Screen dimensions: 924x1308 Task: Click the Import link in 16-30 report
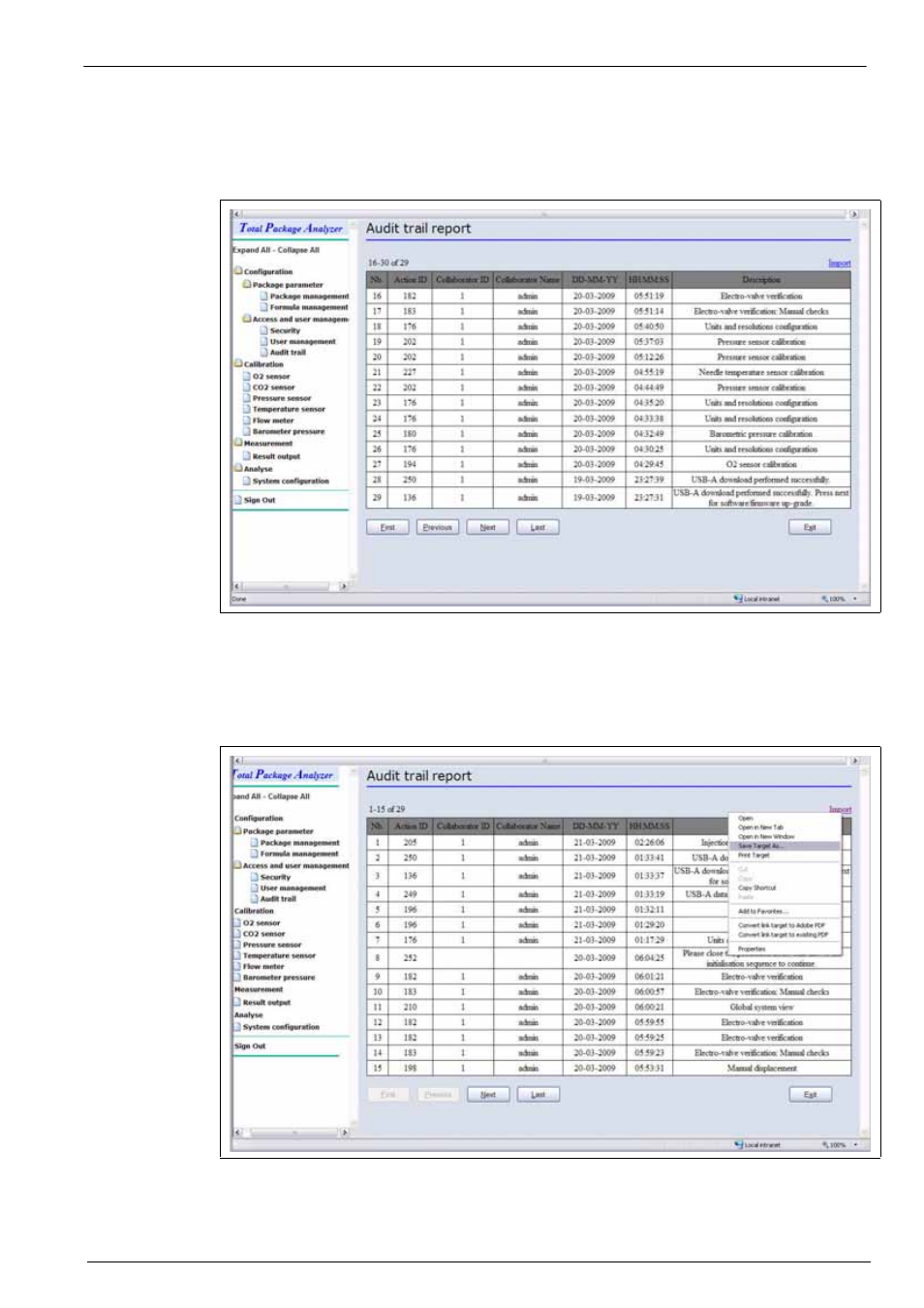click(x=839, y=263)
